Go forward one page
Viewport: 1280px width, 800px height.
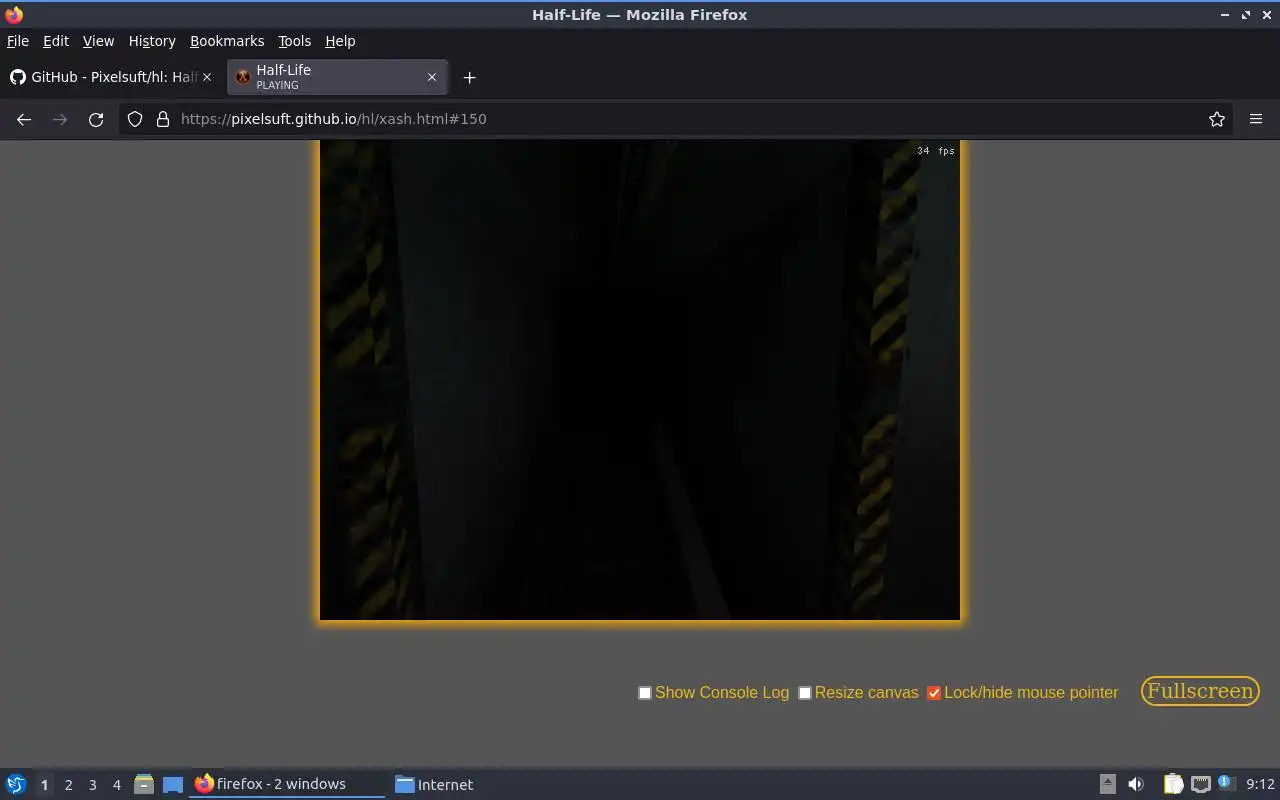pyautogui.click(x=60, y=119)
